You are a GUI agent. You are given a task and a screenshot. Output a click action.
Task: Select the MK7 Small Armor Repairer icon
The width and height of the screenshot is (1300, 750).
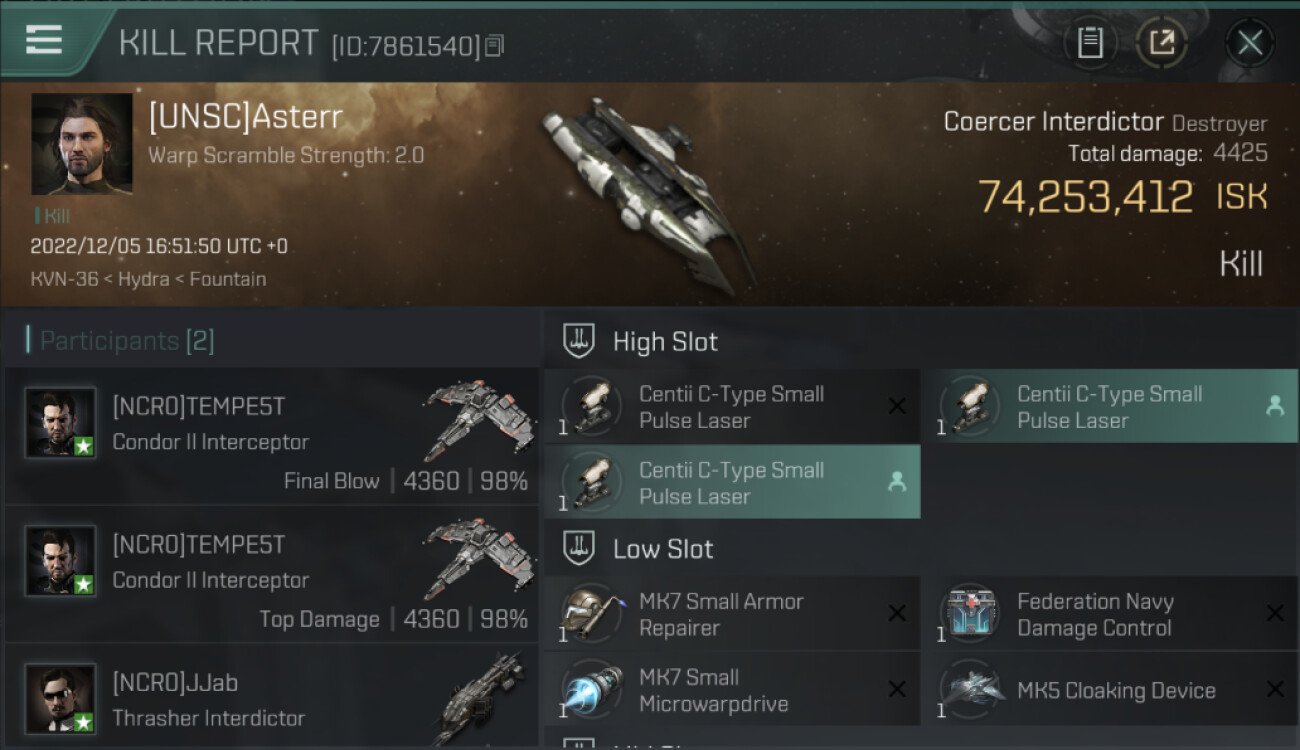(x=591, y=613)
